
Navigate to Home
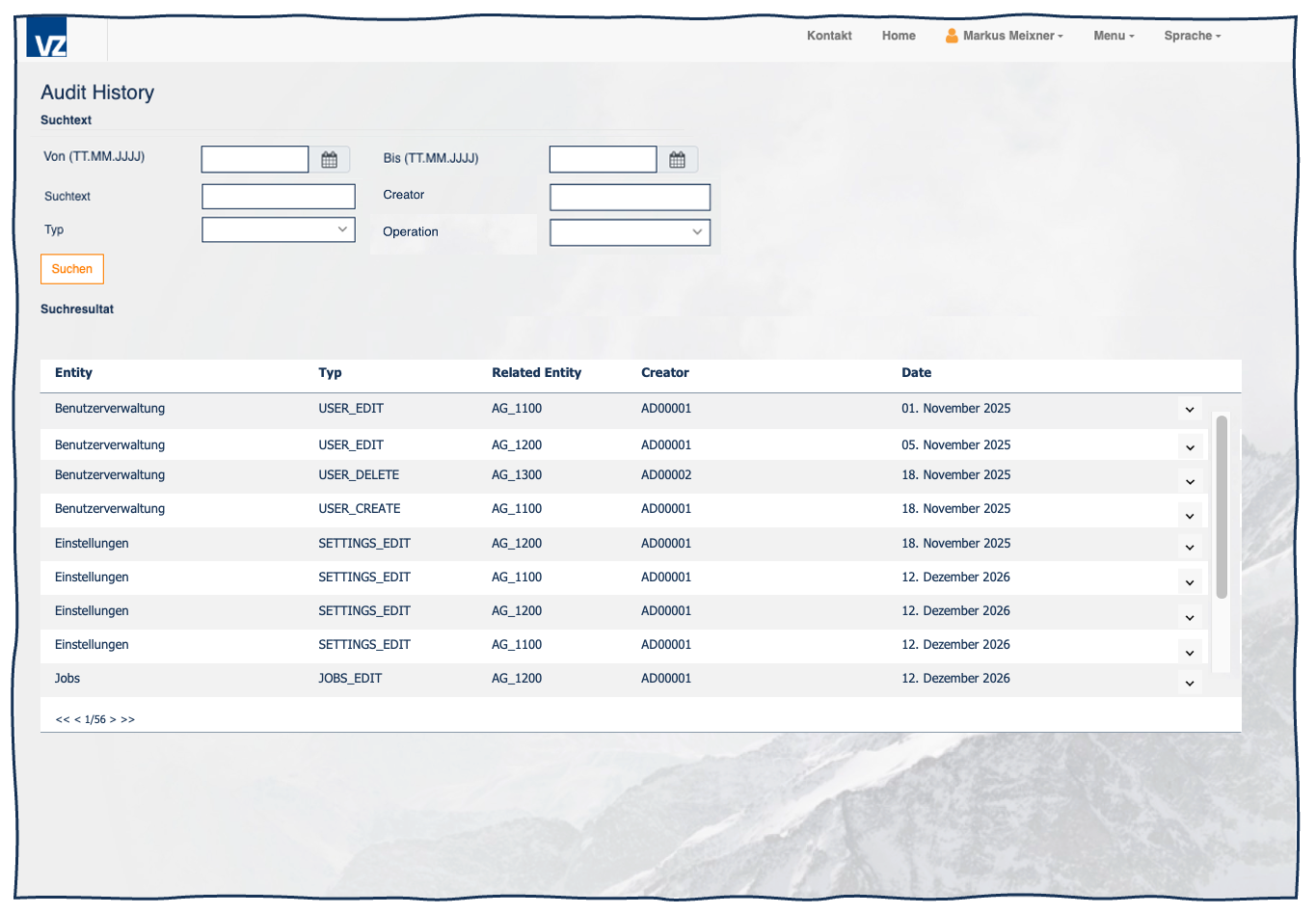click(x=899, y=36)
